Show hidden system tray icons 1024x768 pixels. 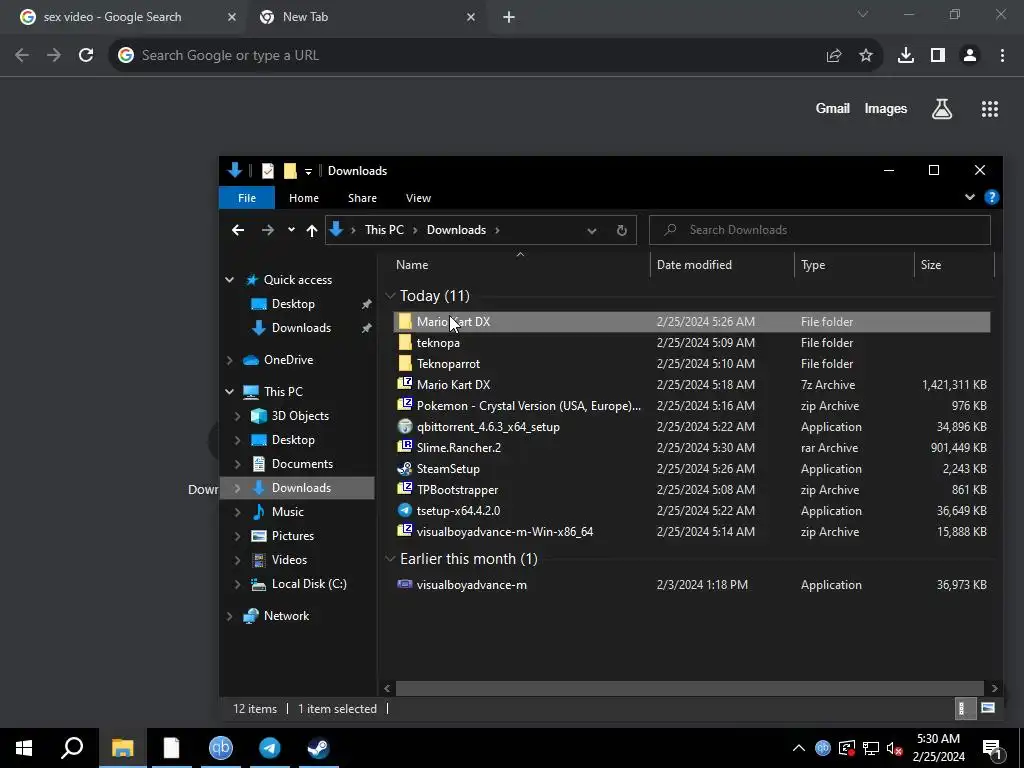(x=798, y=748)
